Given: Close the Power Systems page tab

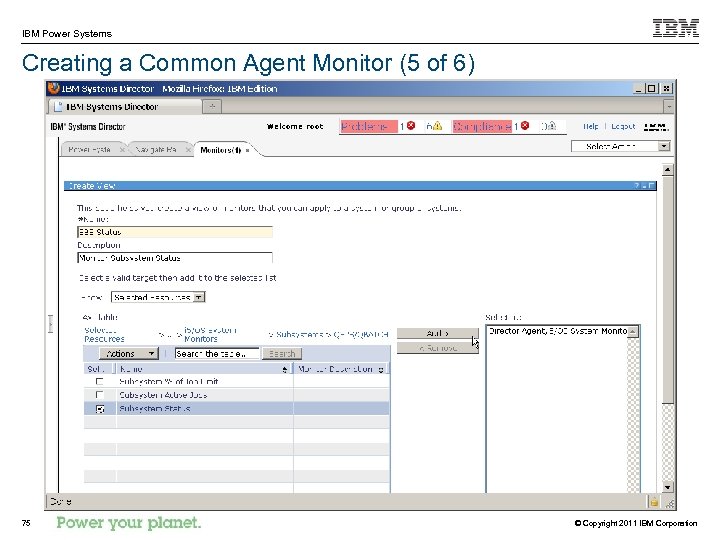Looking at the screenshot, I should (122, 150).
